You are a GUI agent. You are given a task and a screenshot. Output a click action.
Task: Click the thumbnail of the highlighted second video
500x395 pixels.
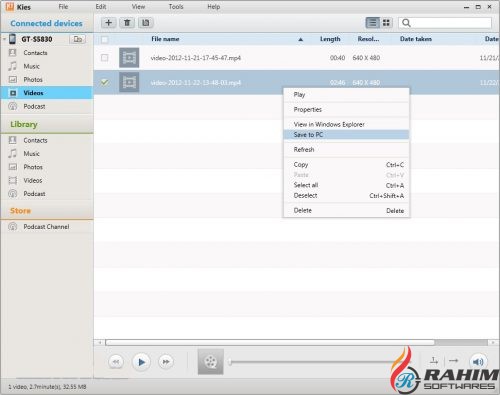point(129,82)
